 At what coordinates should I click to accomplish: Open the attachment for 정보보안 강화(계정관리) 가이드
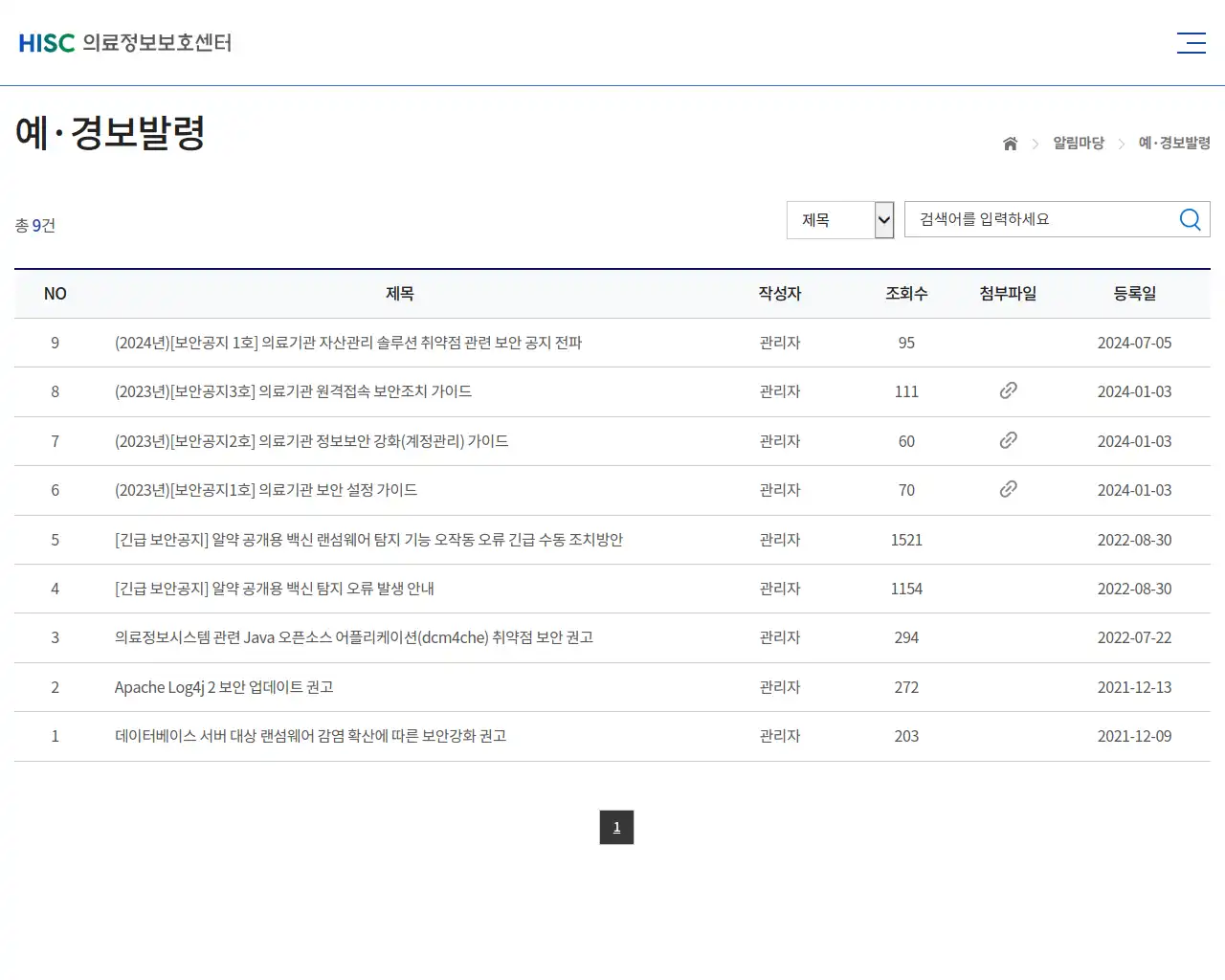(x=1008, y=440)
